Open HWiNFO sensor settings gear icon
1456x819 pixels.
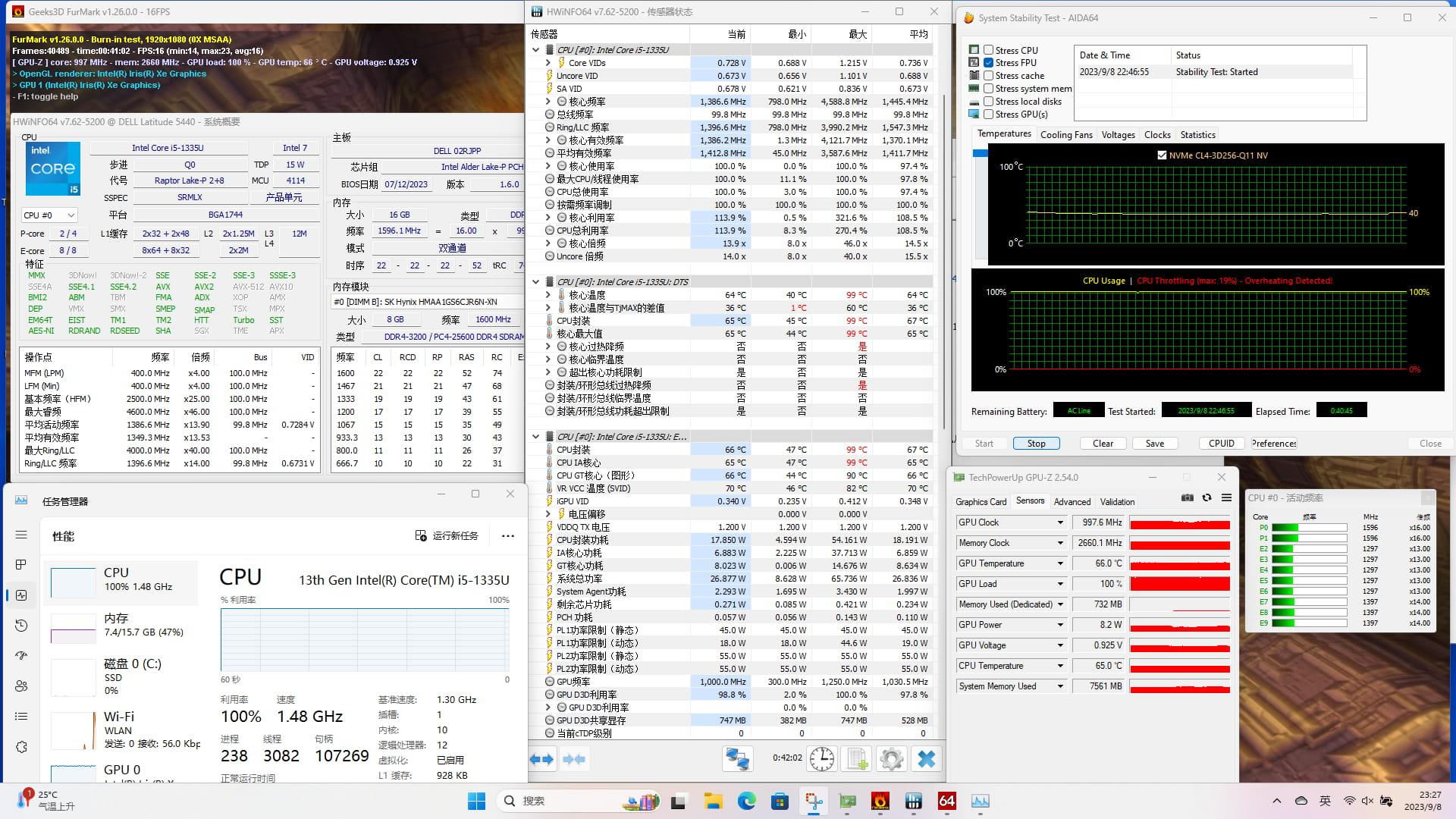tap(892, 758)
